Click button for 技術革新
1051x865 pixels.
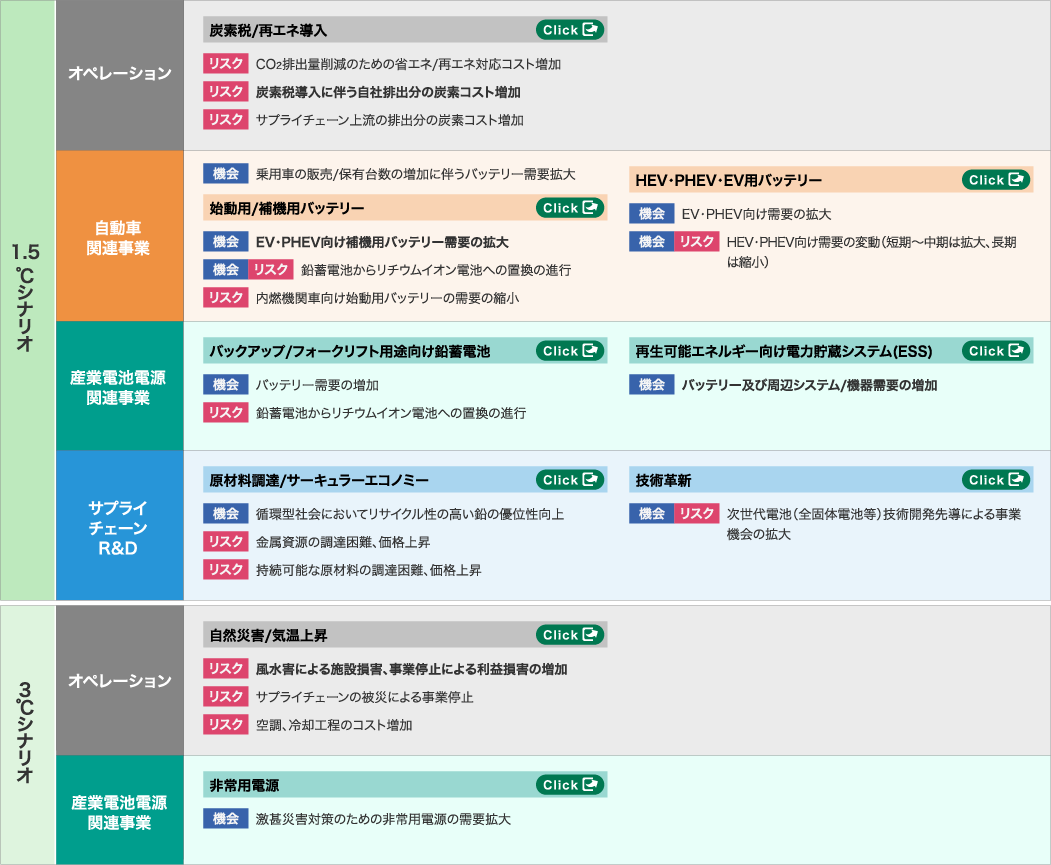click(x=995, y=480)
